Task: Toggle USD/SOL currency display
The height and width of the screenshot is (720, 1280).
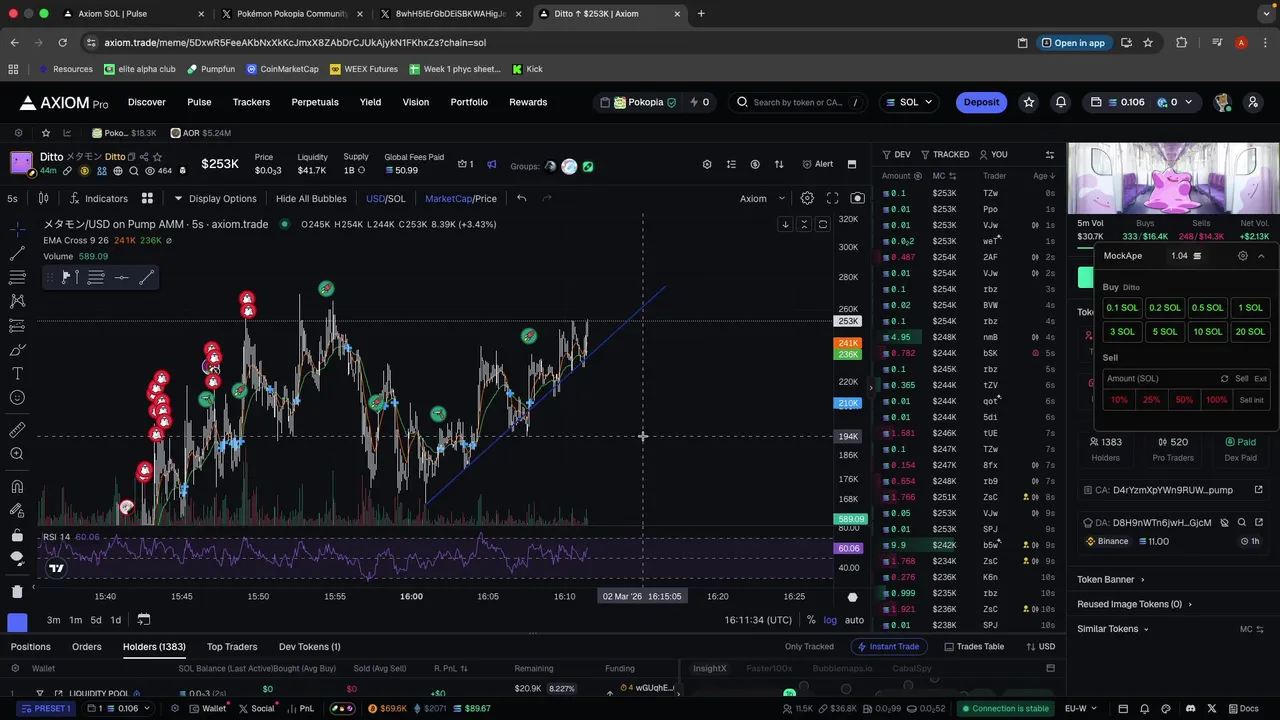Action: (x=386, y=198)
